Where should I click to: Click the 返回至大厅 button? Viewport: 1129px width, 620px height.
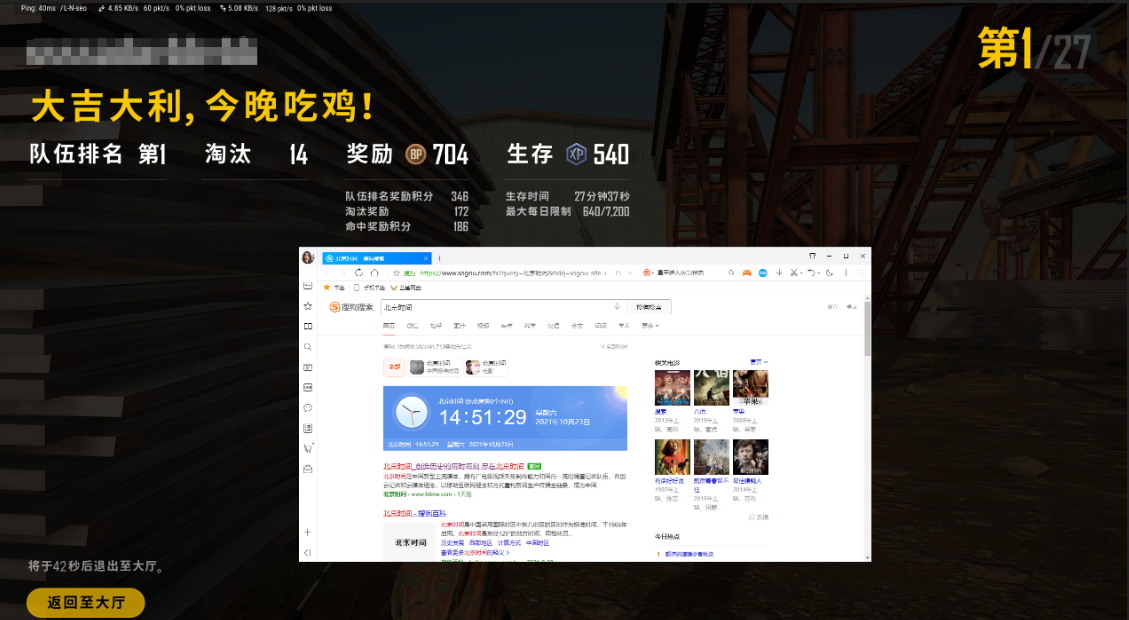coord(86,603)
